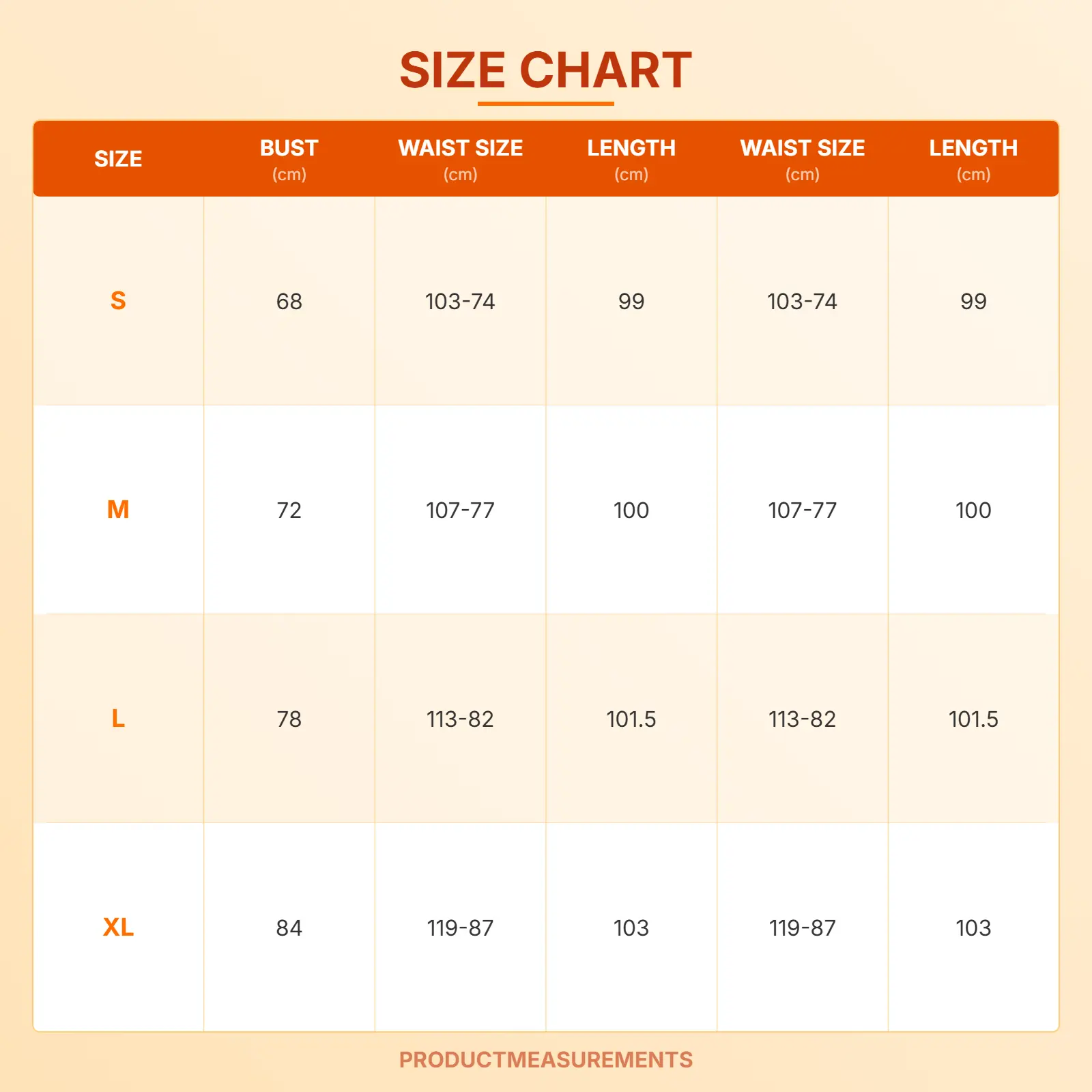Screen dimensions: 1092x1092
Task: Click the SIZE column header
Action: pos(118,159)
